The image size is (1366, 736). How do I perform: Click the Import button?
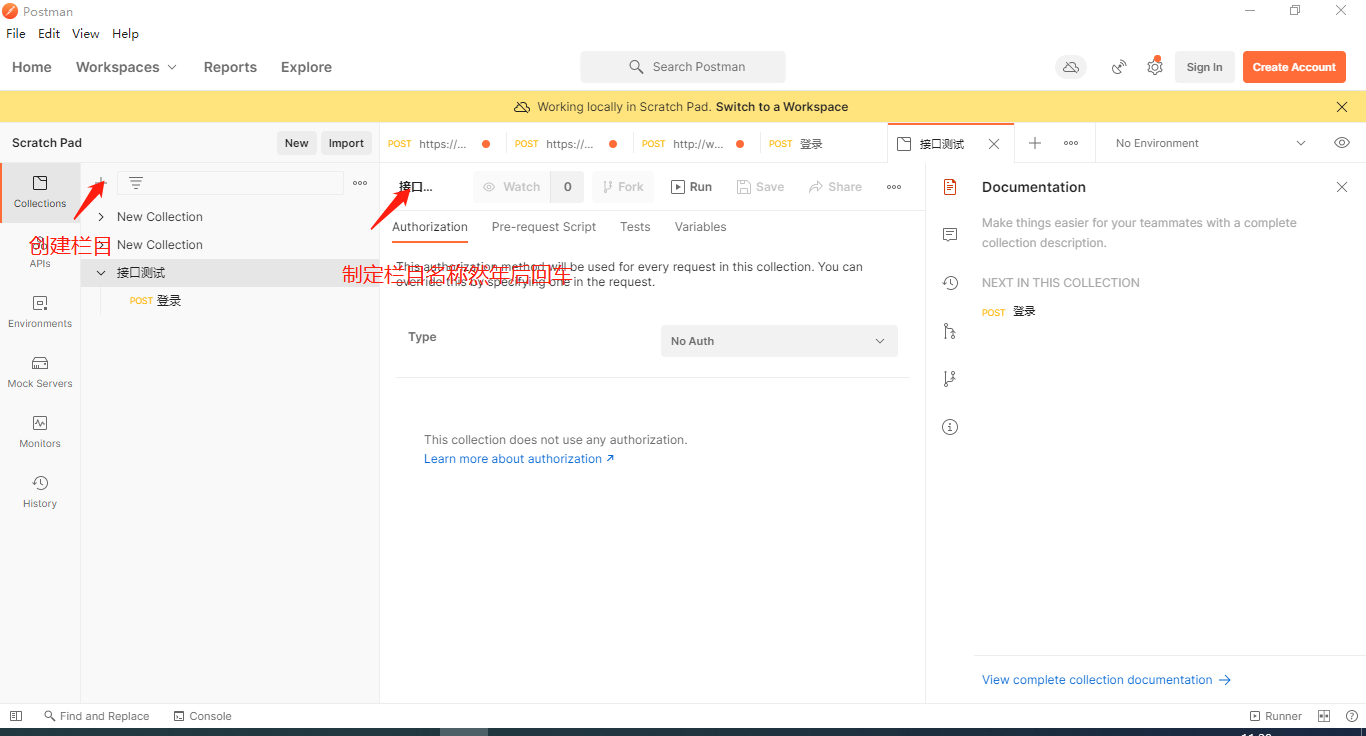pyautogui.click(x=346, y=143)
